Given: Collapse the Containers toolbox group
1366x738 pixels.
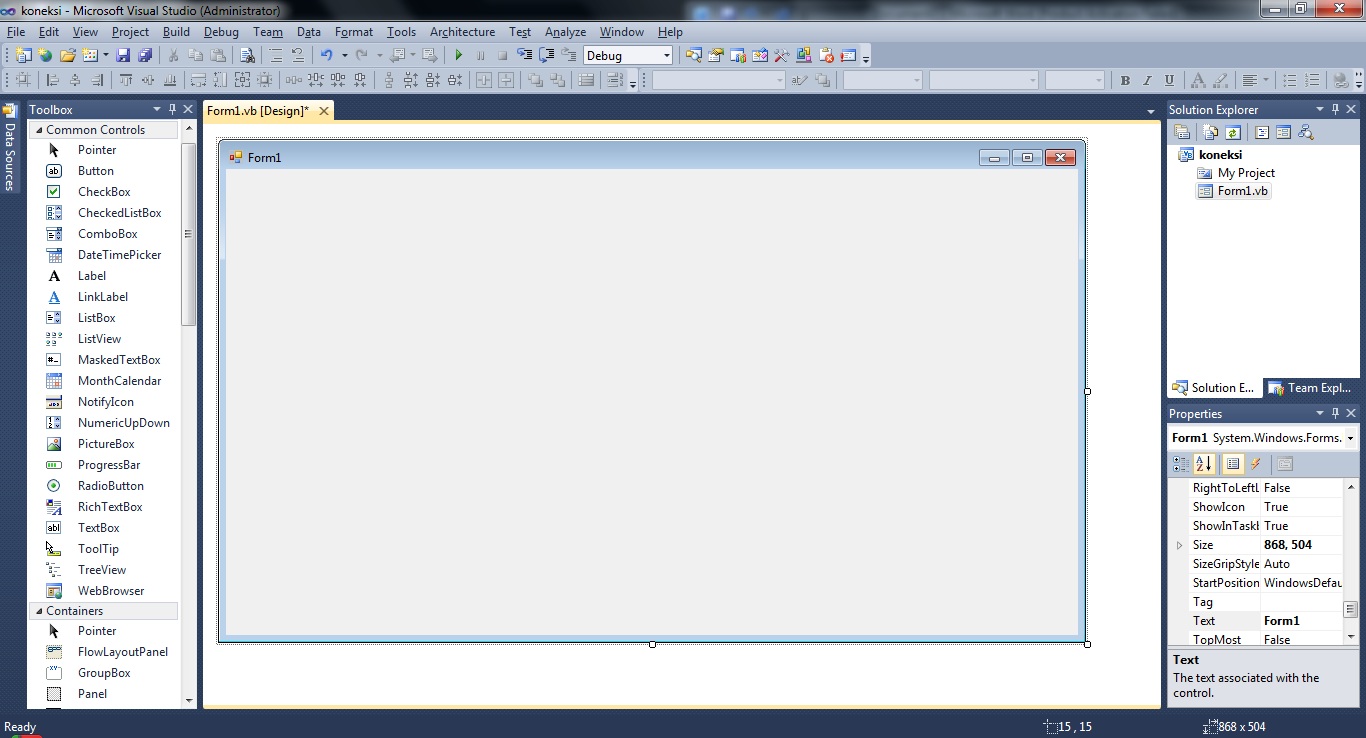Looking at the screenshot, I should (39, 611).
